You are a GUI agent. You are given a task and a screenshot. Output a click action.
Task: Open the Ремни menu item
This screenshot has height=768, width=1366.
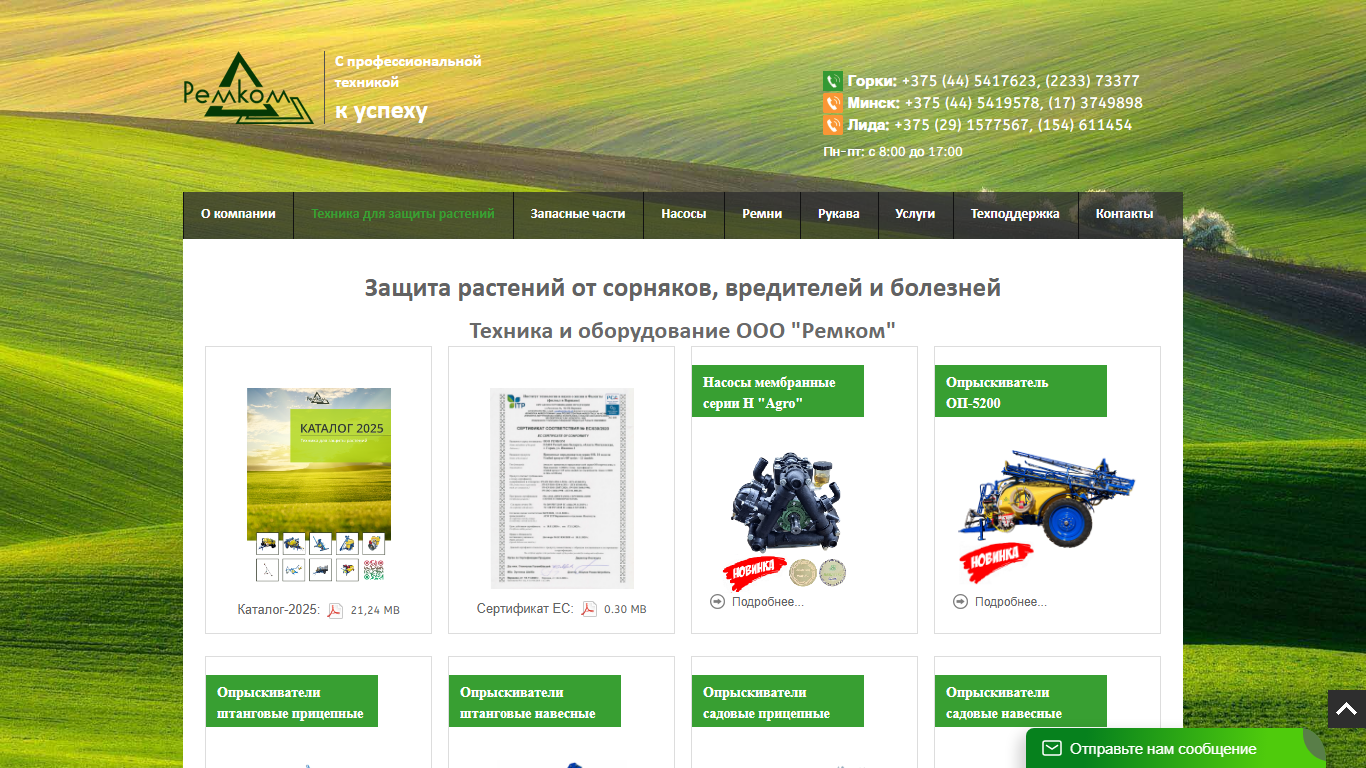pos(762,214)
